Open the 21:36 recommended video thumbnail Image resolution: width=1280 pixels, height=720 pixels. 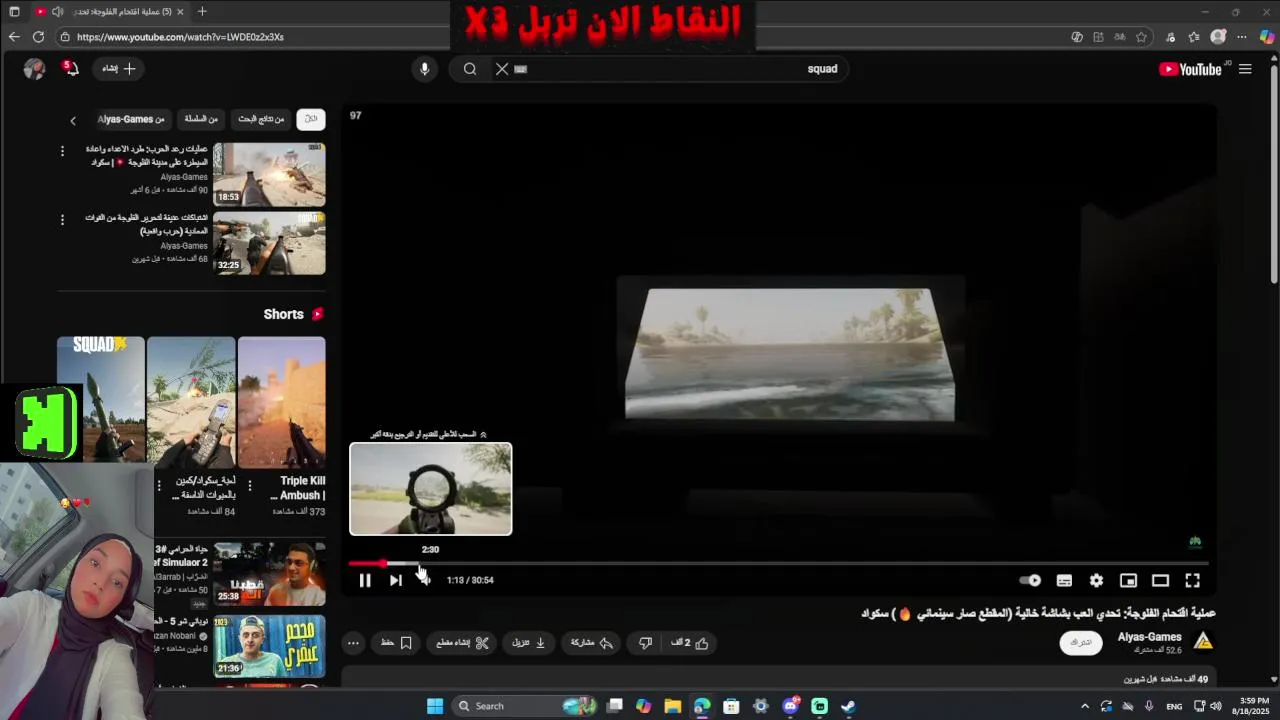(x=269, y=646)
